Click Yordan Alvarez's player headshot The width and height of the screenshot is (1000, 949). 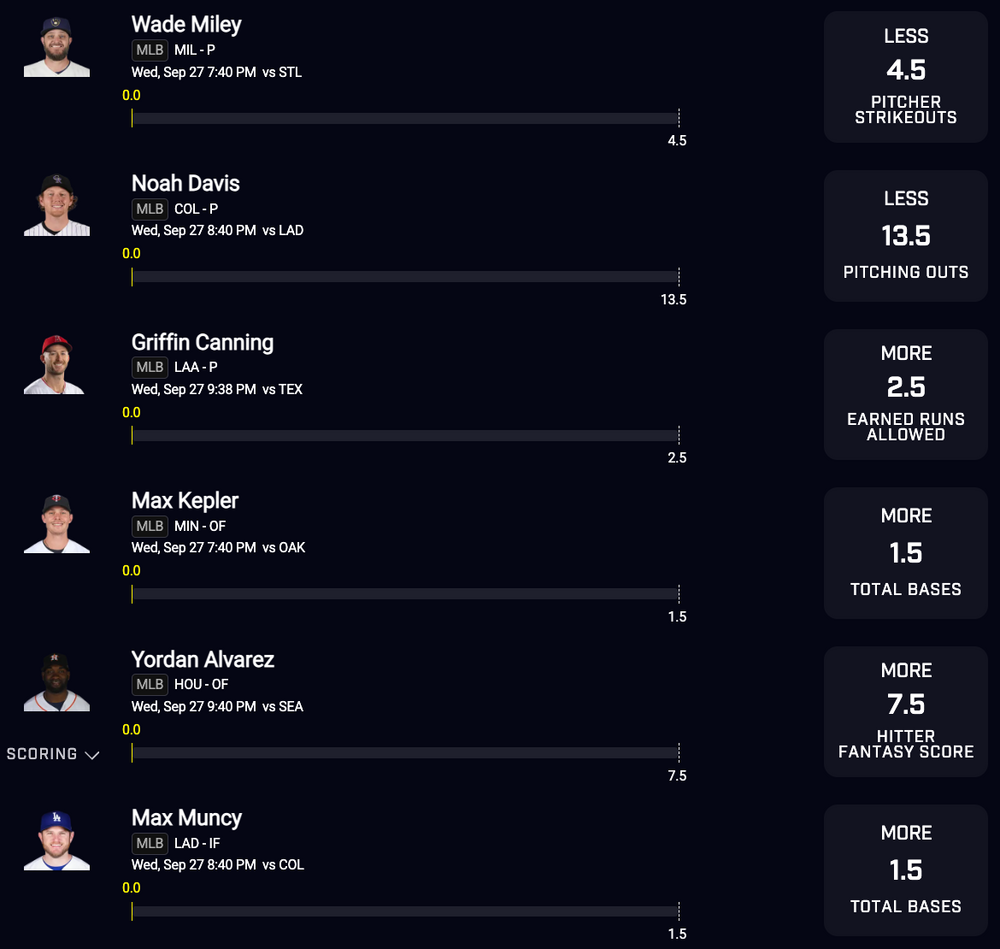point(57,681)
